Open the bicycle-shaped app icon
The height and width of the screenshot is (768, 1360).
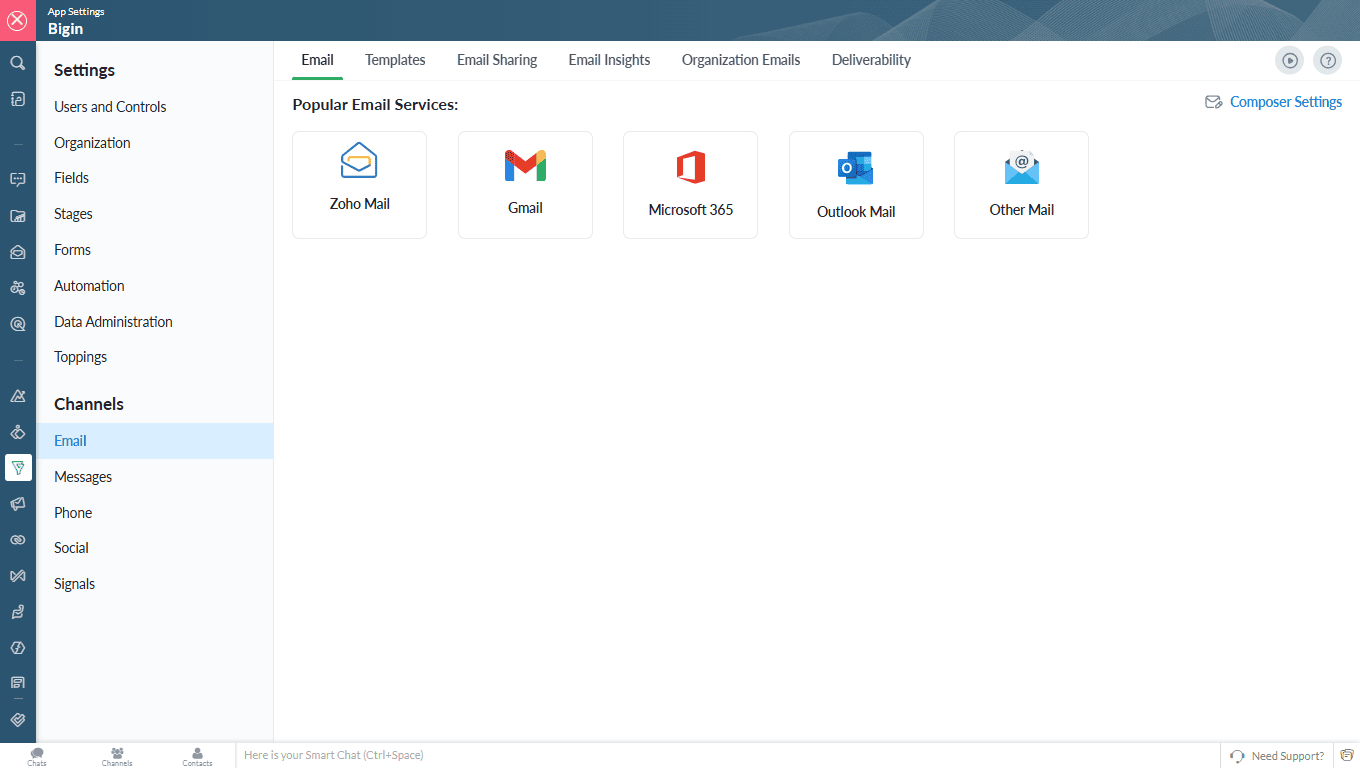(17, 288)
